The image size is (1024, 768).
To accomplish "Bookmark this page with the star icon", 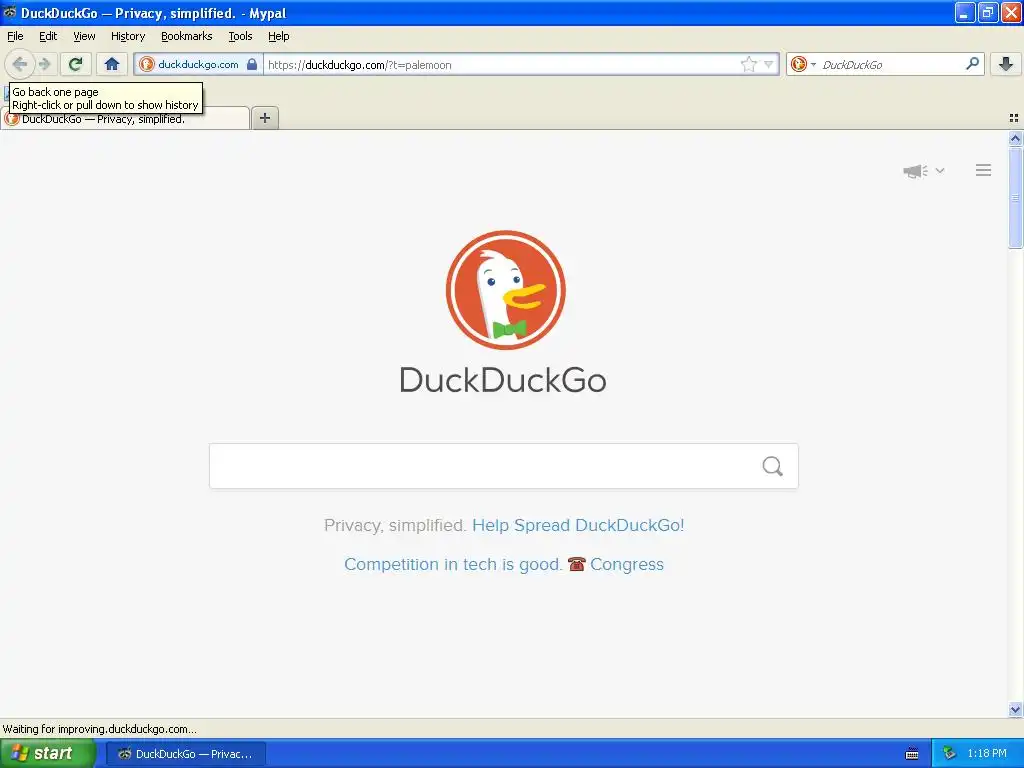I will [x=748, y=64].
